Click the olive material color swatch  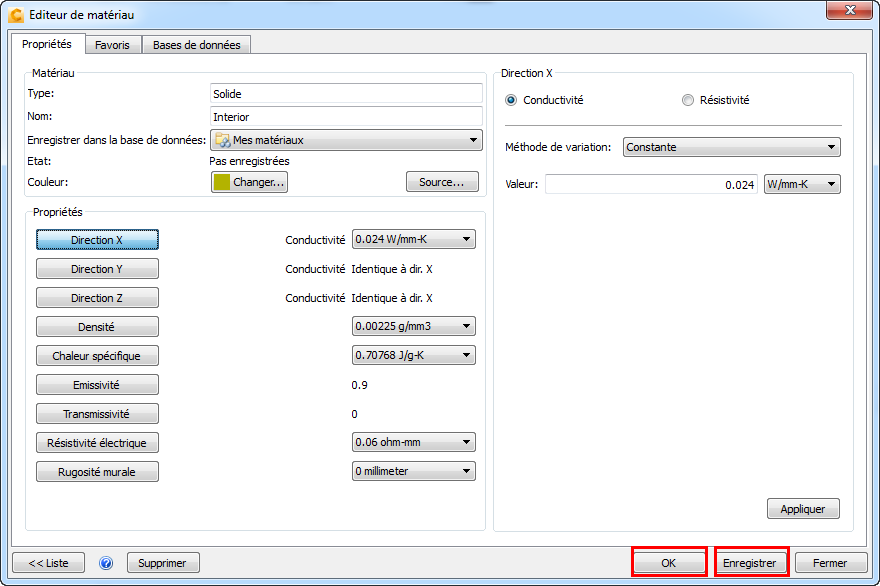point(222,182)
